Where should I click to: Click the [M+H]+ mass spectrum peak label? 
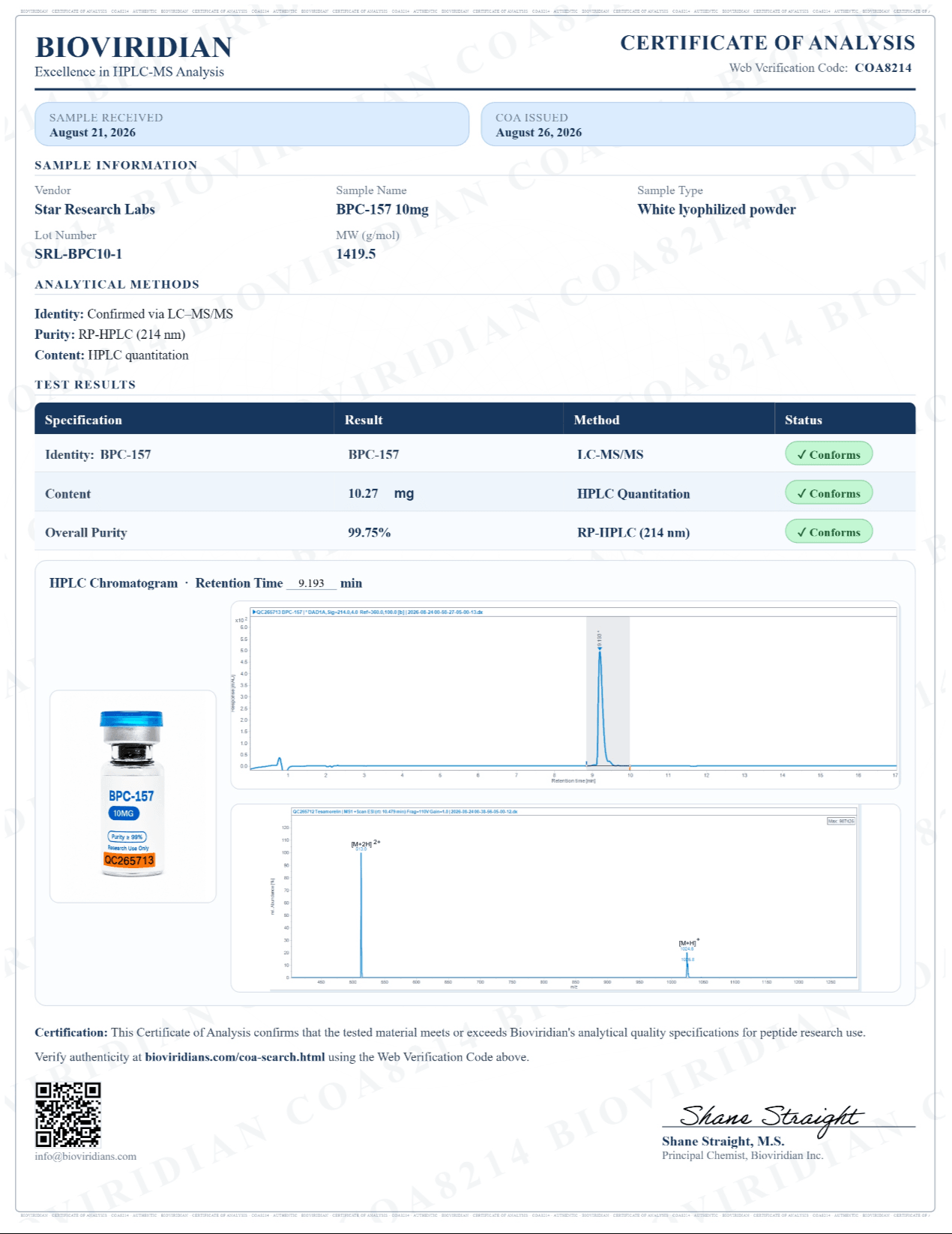pos(689,942)
